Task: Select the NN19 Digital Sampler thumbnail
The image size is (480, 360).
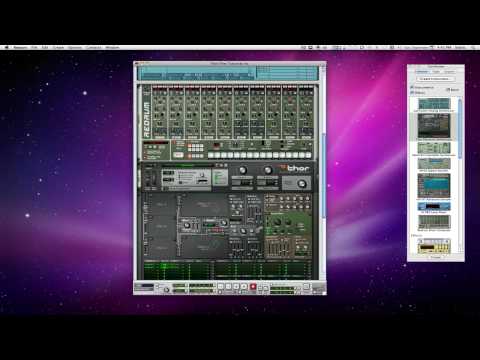Action: 434,164
